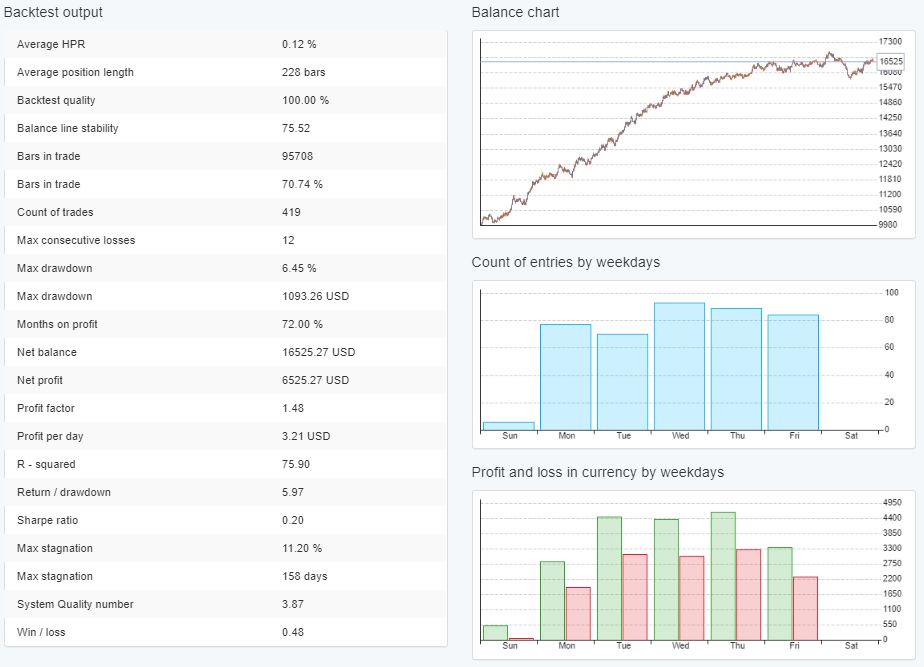Click Monday's red loss bar
This screenshot has width=924, height=667.
click(x=578, y=613)
